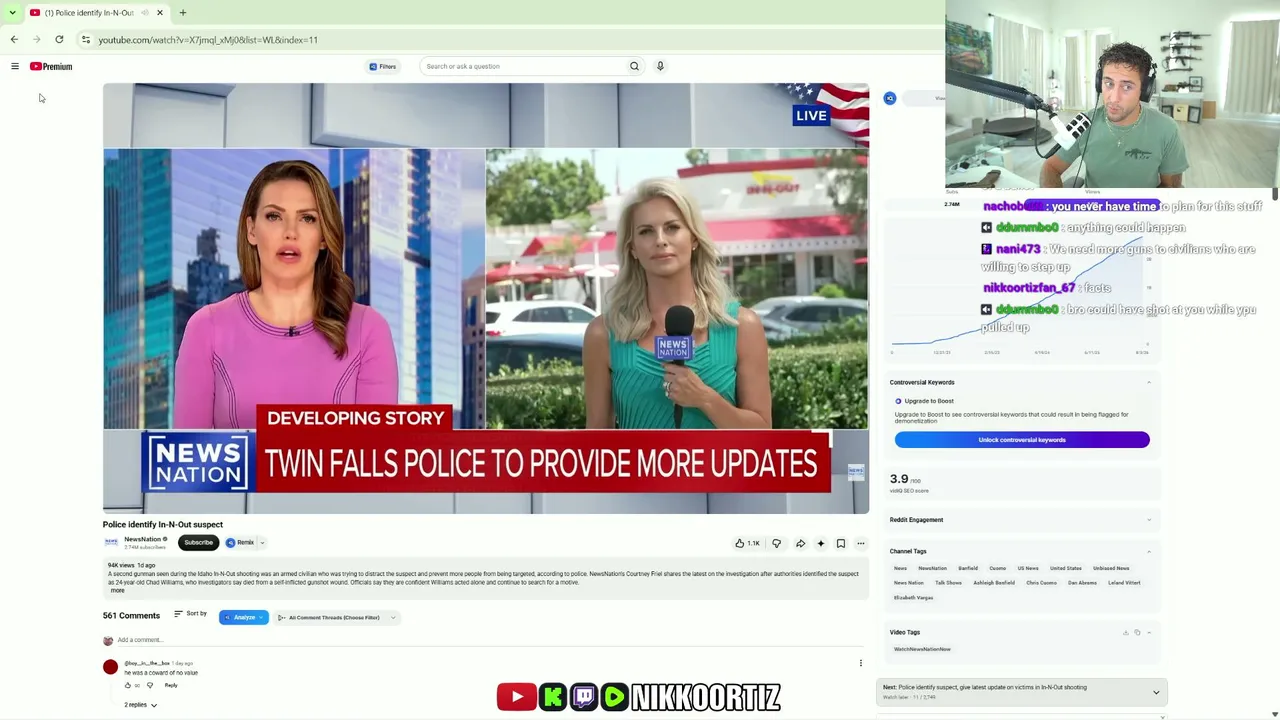Open the Analyze comments dropdown
The image size is (1280, 720).
pyautogui.click(x=244, y=617)
